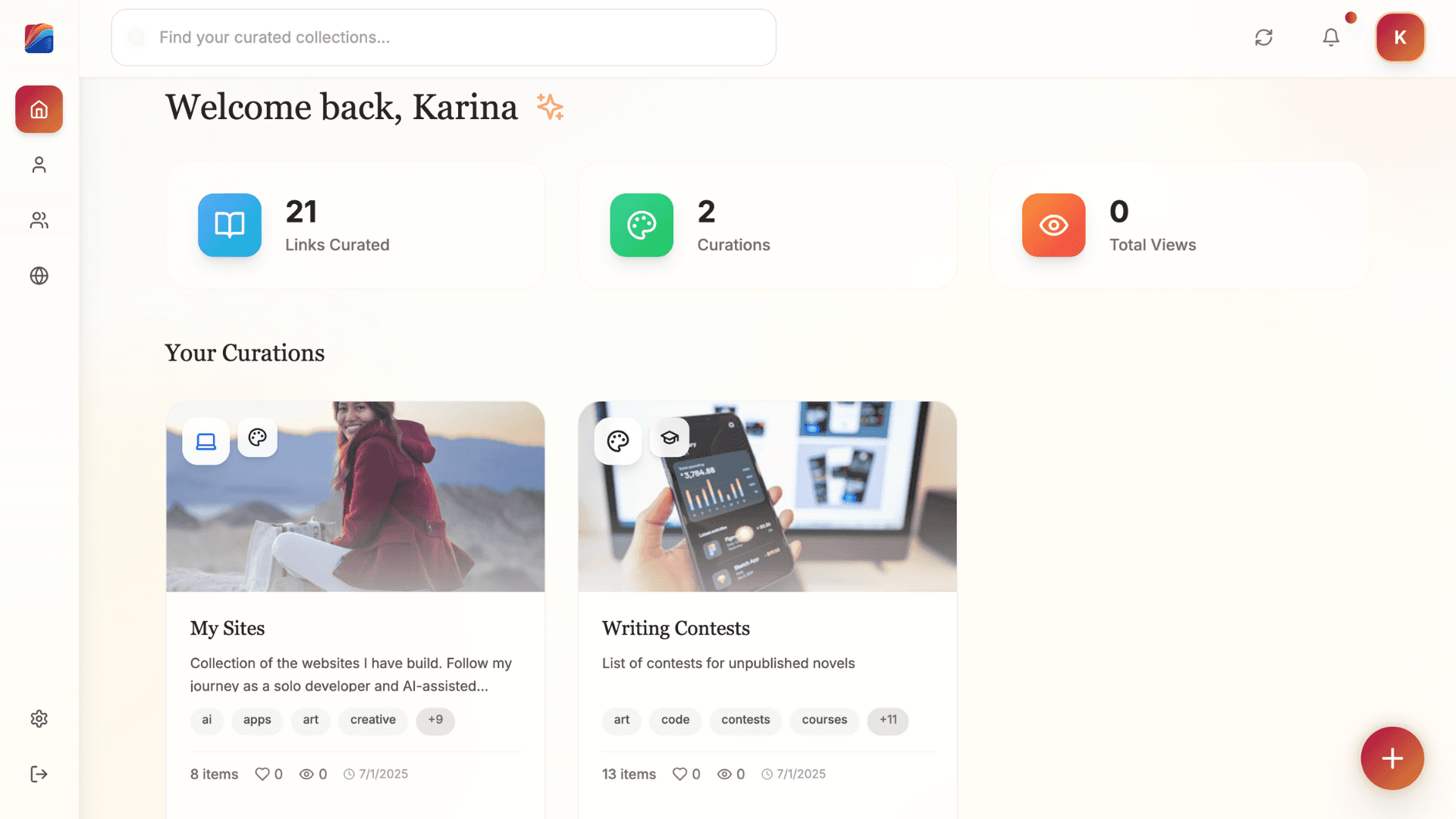1456x819 pixels.
Task: Open Settings via the gear icon
Action: coord(38,718)
